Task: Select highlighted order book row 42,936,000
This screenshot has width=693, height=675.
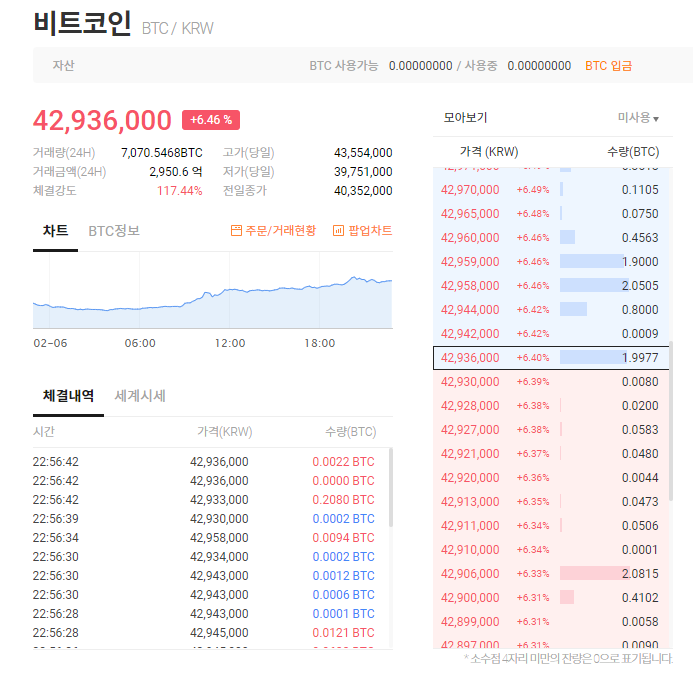Action: point(550,358)
